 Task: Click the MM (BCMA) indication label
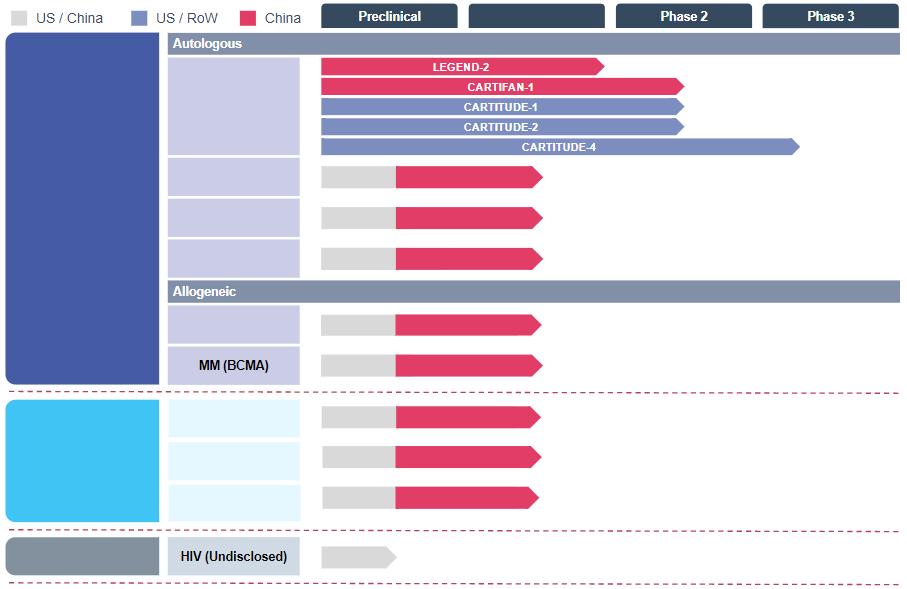tap(233, 365)
